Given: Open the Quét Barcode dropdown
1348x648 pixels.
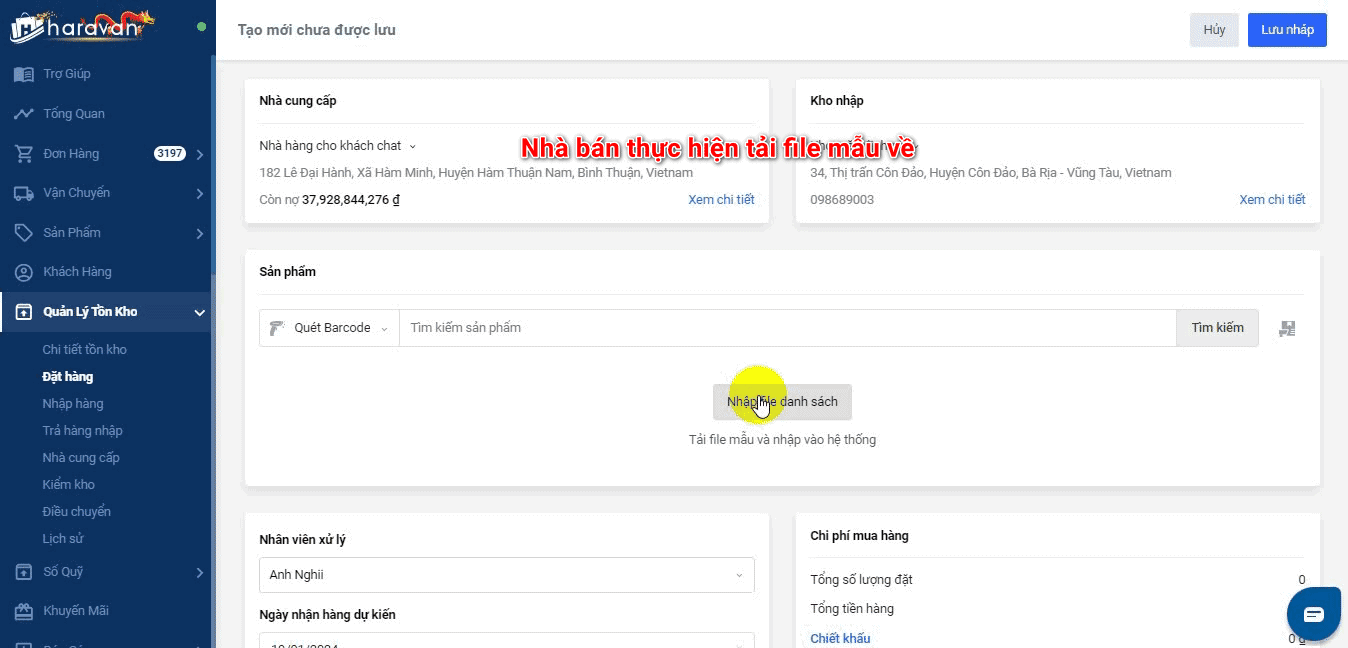Looking at the screenshot, I should click(329, 328).
